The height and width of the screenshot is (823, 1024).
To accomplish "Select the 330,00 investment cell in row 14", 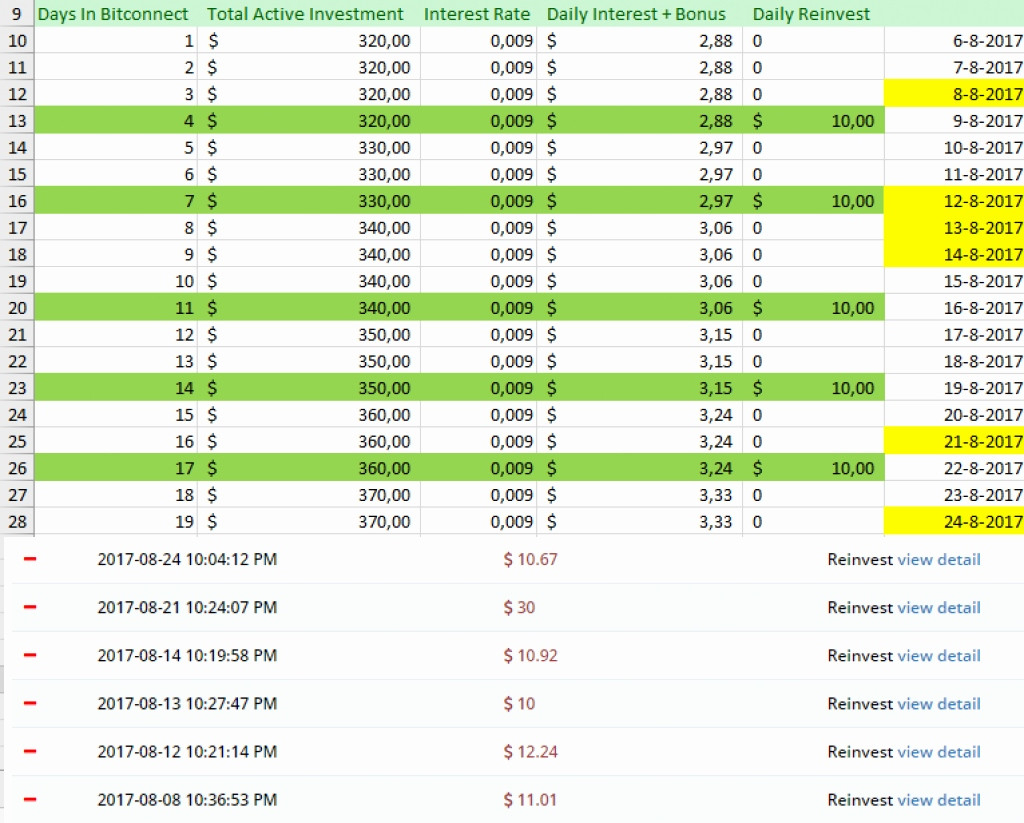I will click(x=308, y=148).
